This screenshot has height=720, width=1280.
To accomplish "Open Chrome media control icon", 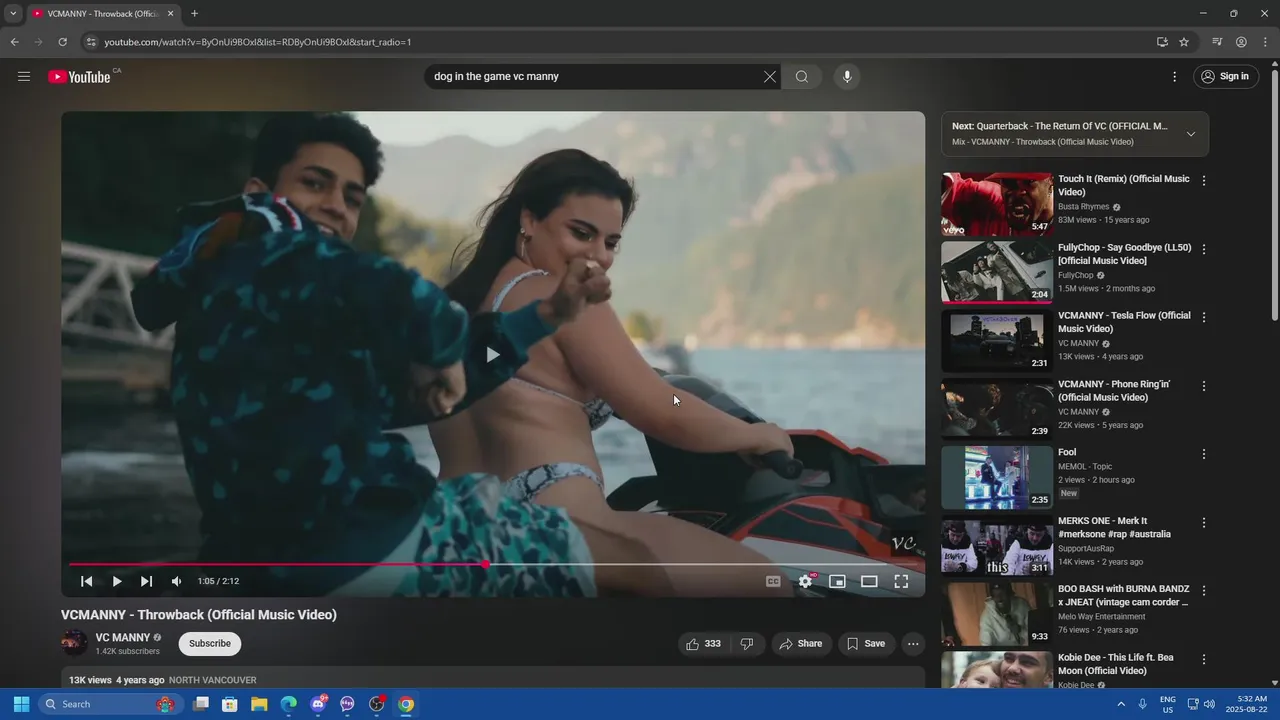I will [x=1217, y=42].
